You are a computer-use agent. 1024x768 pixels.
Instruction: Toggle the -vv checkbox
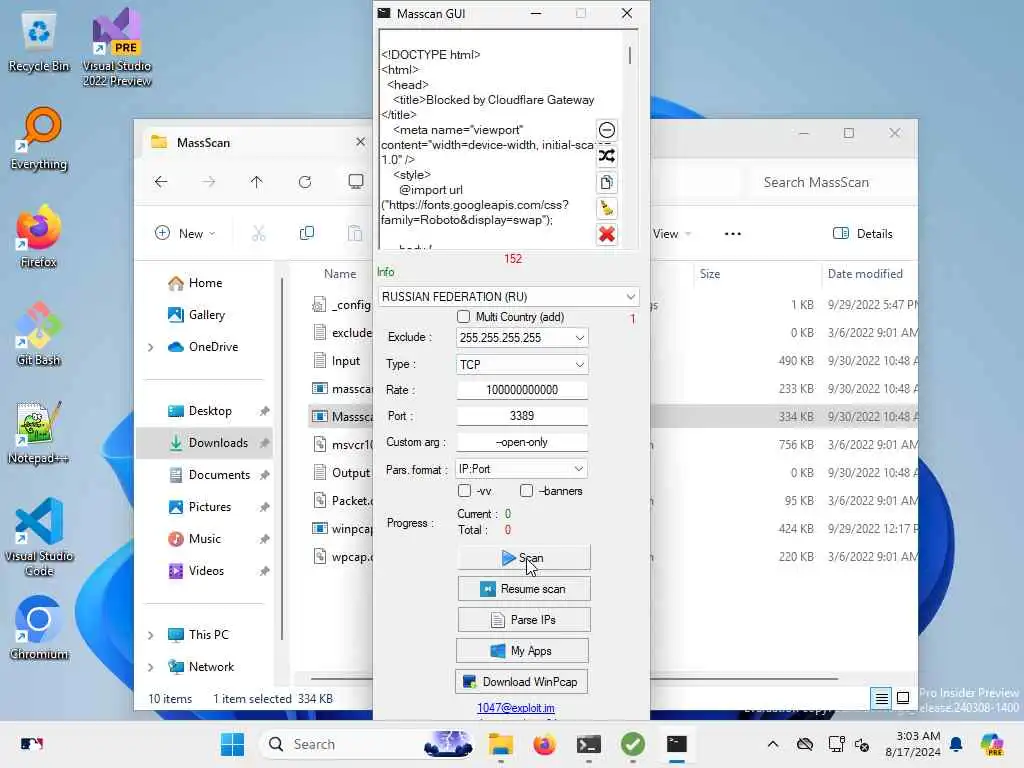pos(464,490)
